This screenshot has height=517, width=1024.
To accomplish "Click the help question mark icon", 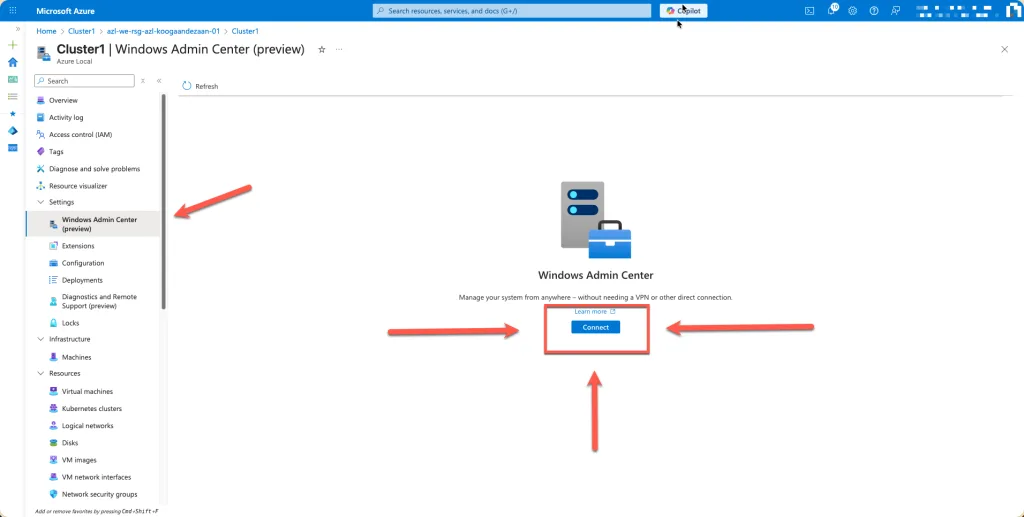I will coord(874,11).
